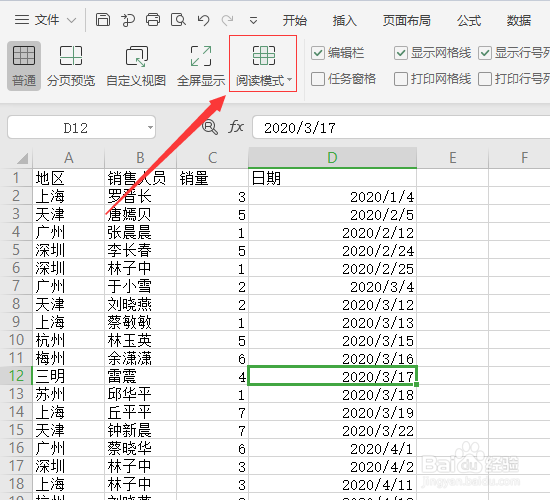Image resolution: width=550 pixels, height=500 pixels.
Task: Expand quick access toolbar customize arrow
Action: pos(253,21)
